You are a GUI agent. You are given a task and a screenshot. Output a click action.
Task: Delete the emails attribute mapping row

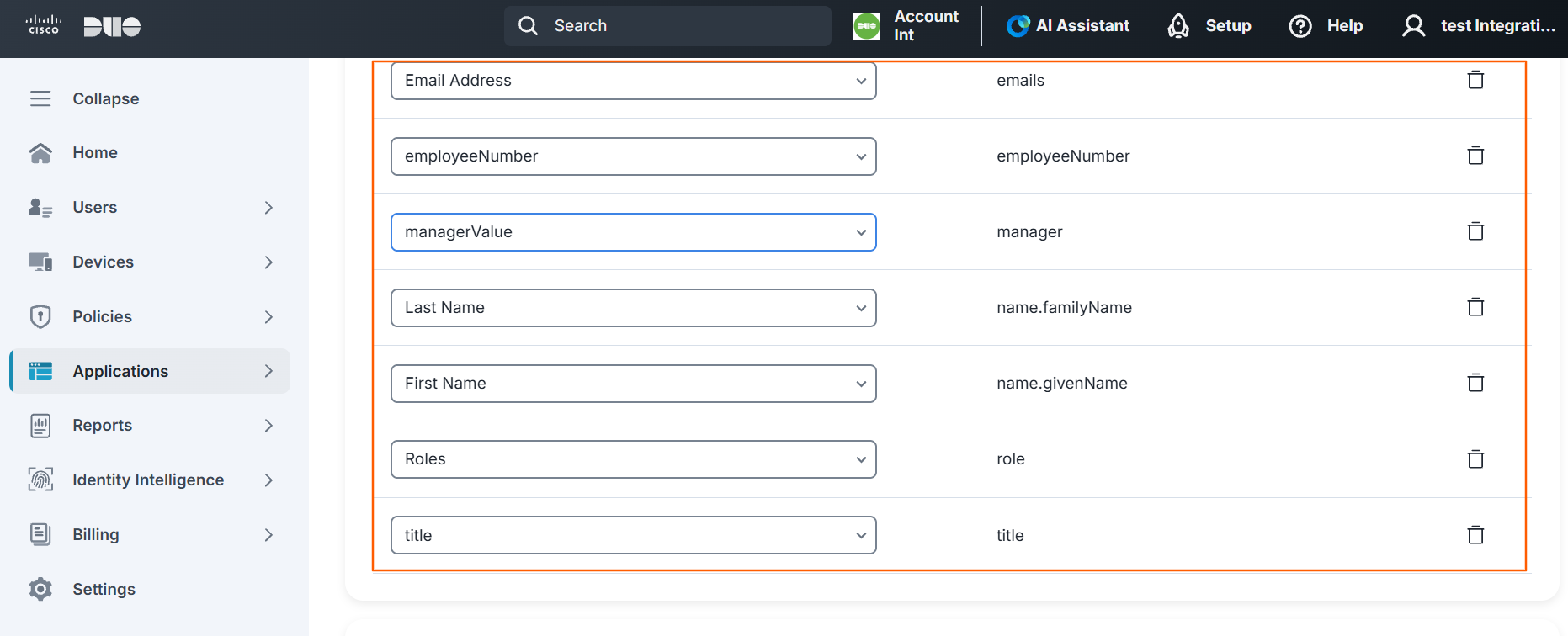click(x=1475, y=80)
